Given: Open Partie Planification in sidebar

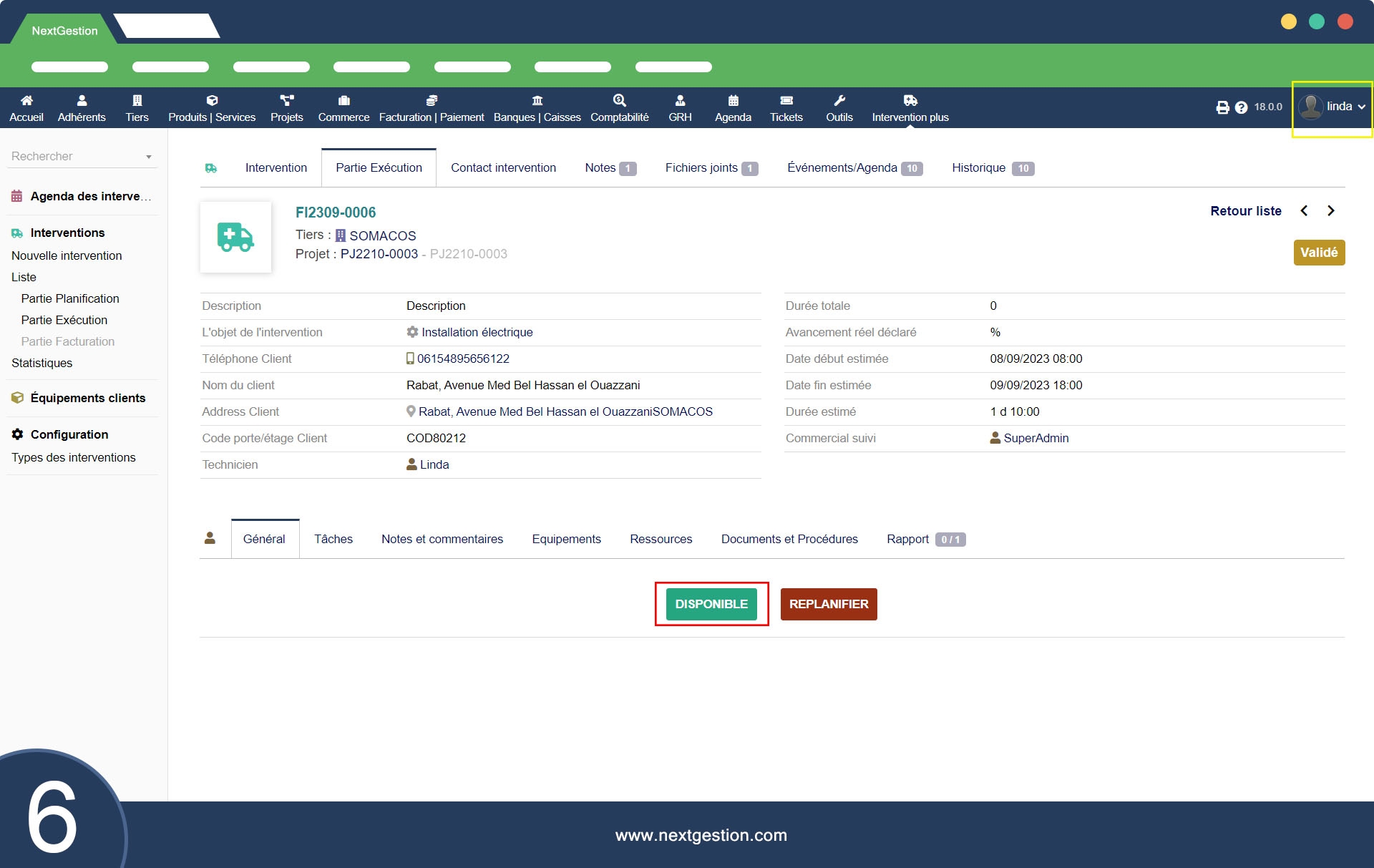Looking at the screenshot, I should (70, 298).
